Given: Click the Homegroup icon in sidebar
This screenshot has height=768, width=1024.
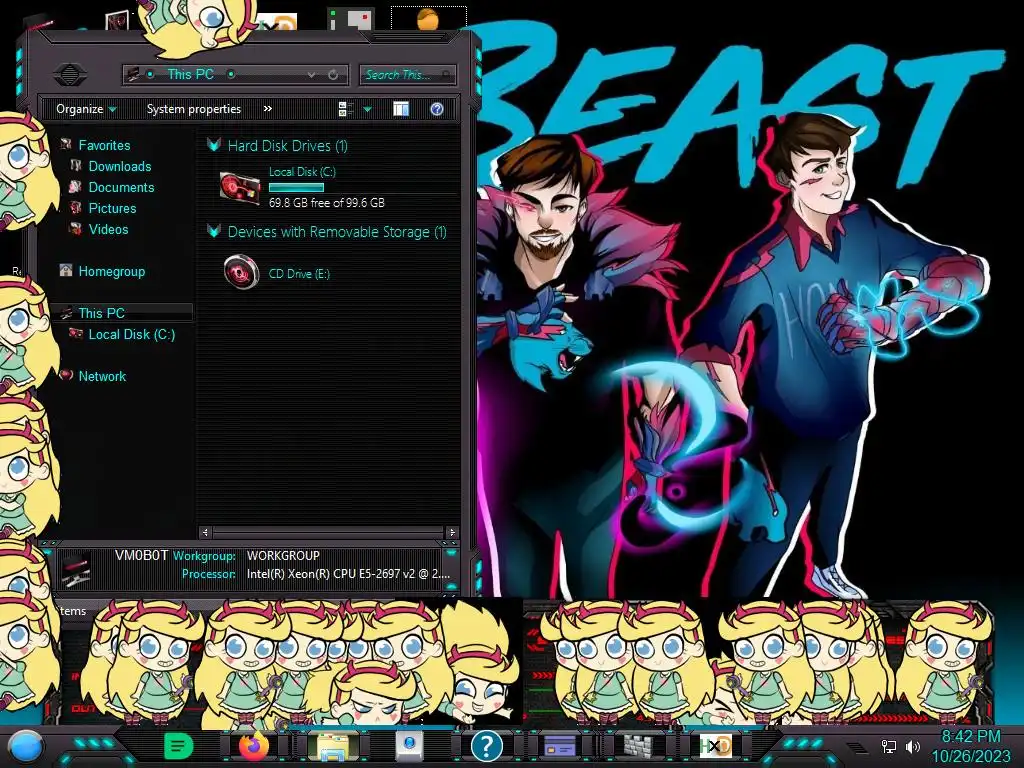Looking at the screenshot, I should click(x=65, y=270).
